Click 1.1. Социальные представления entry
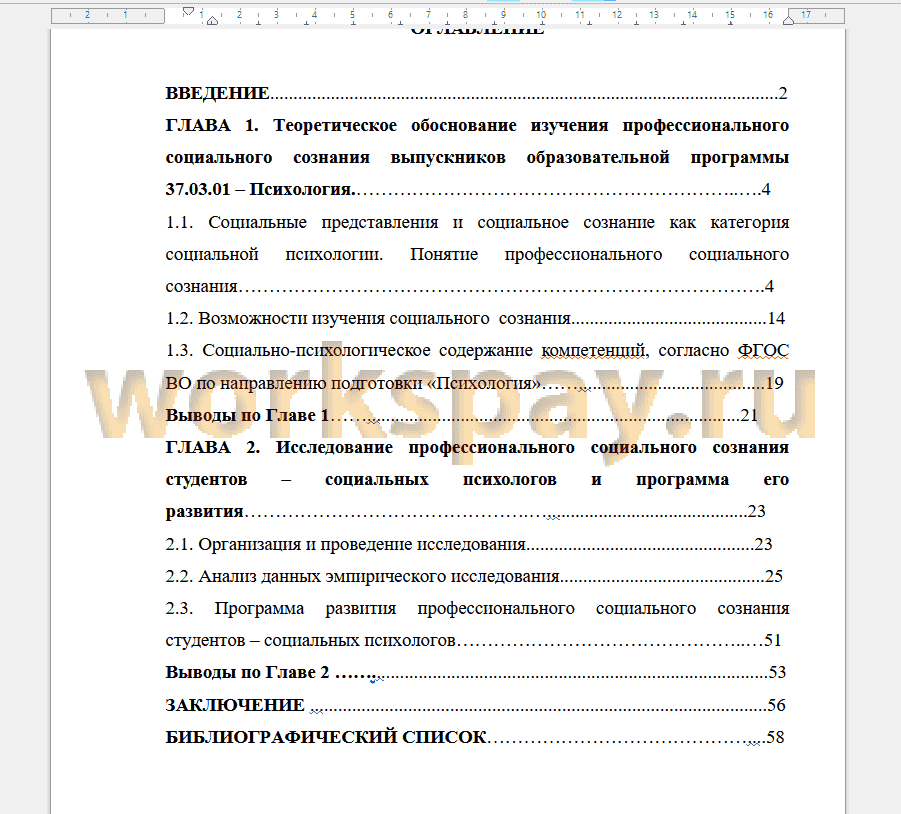Image resolution: width=901 pixels, height=814 pixels. pos(477,222)
